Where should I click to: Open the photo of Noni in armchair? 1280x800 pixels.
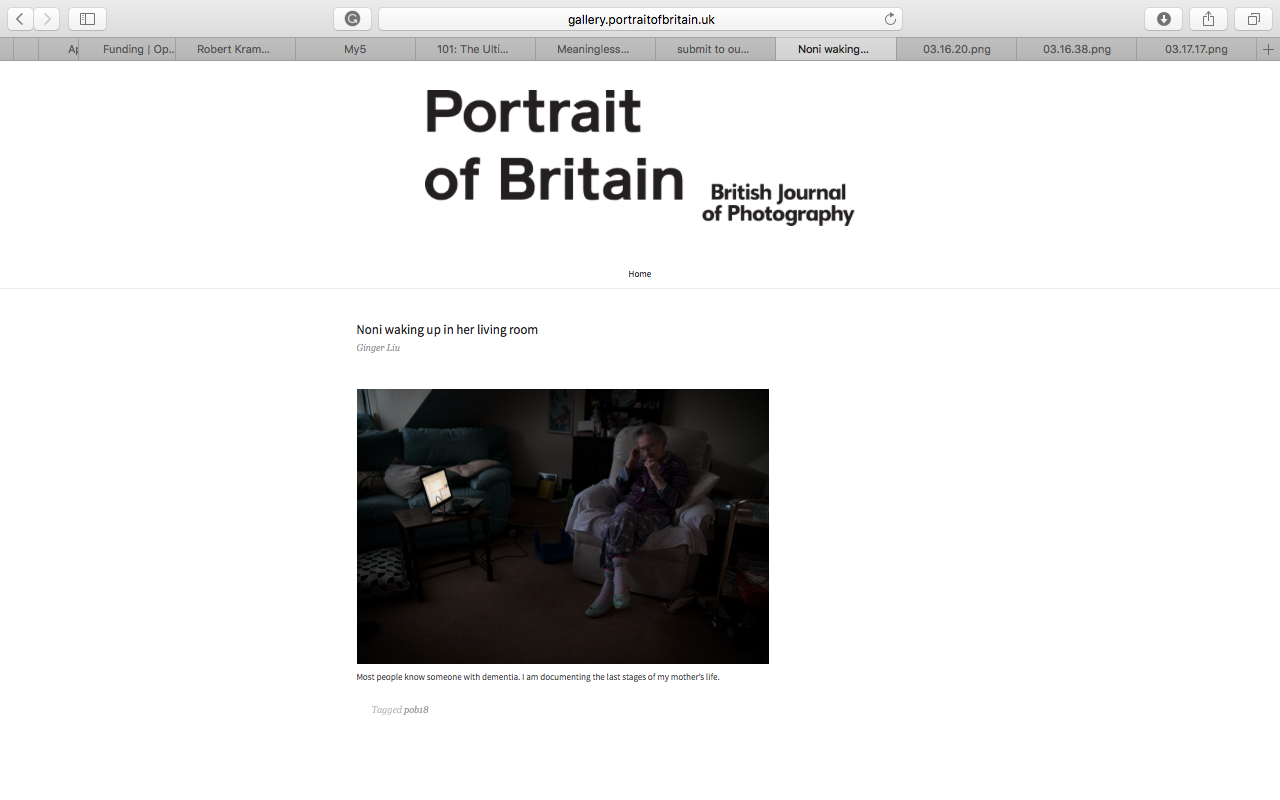point(563,526)
